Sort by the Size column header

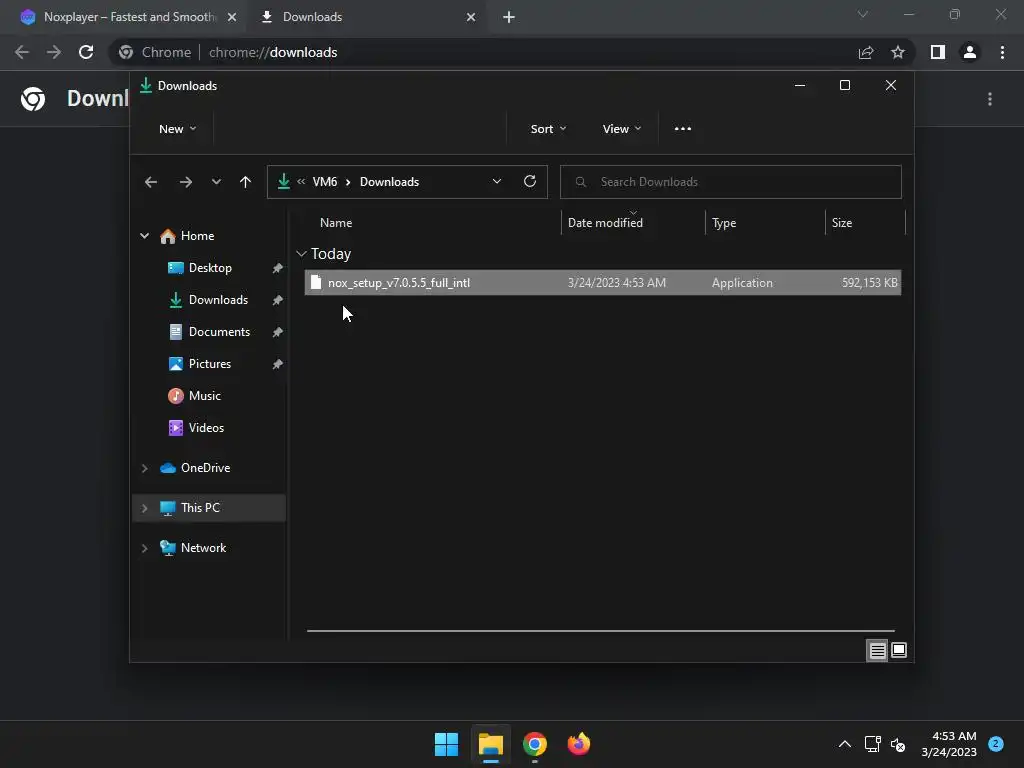(x=841, y=223)
